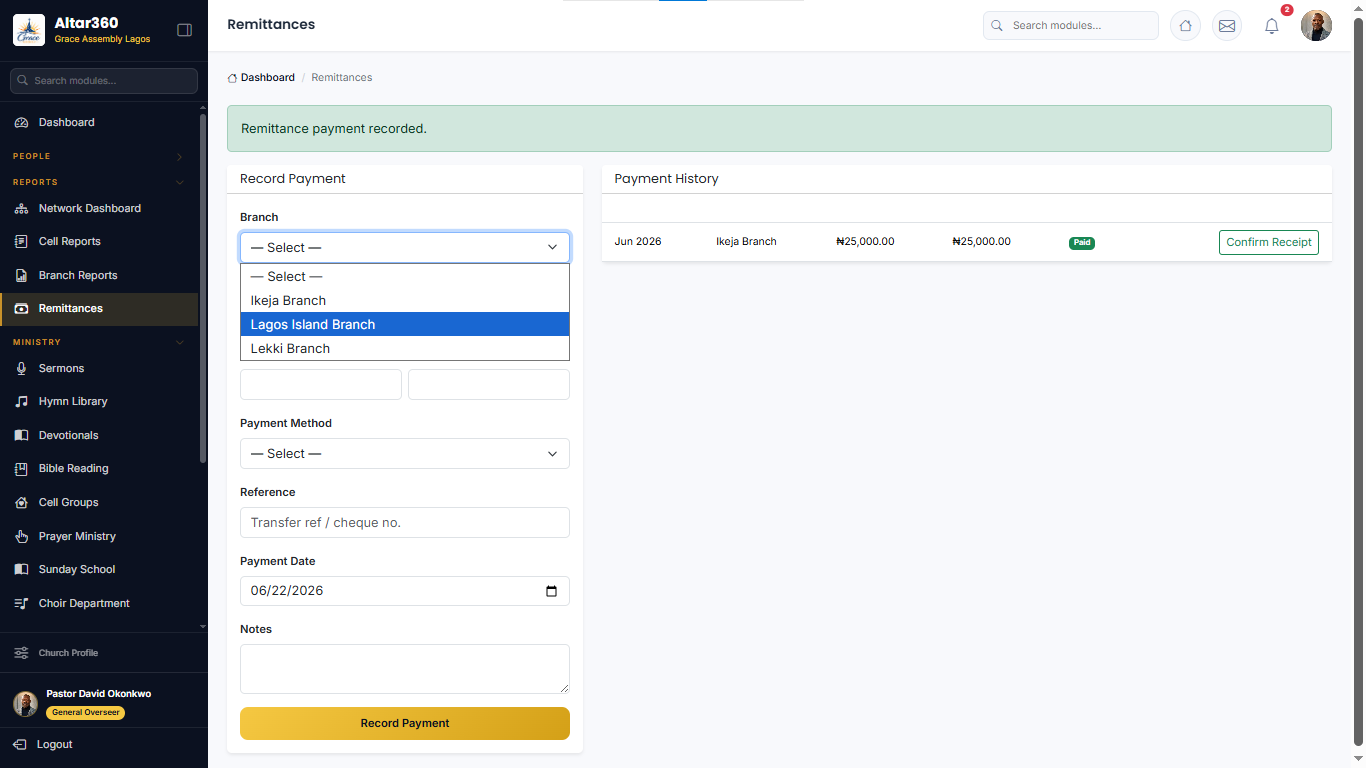Viewport: 1366px width, 768px height.
Task: Click the Dashboard breadcrumb link
Action: [x=268, y=77]
